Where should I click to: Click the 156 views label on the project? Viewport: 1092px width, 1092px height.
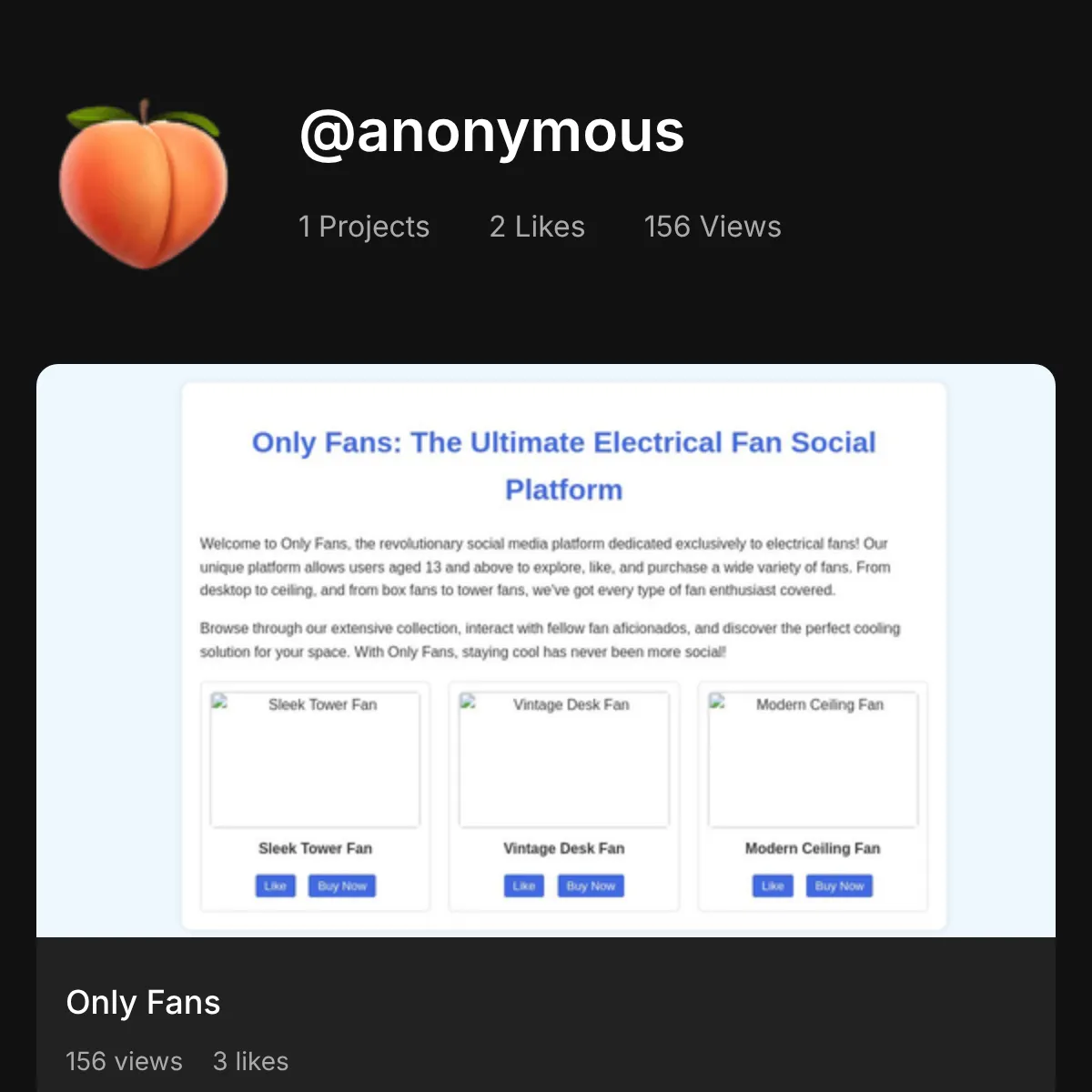point(124,1061)
